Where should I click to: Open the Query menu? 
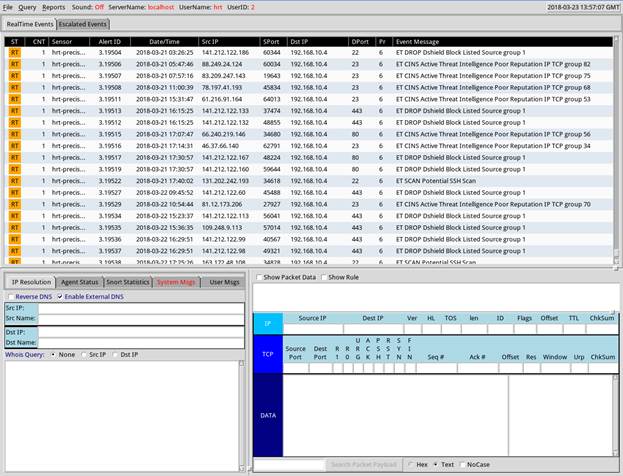27,7
